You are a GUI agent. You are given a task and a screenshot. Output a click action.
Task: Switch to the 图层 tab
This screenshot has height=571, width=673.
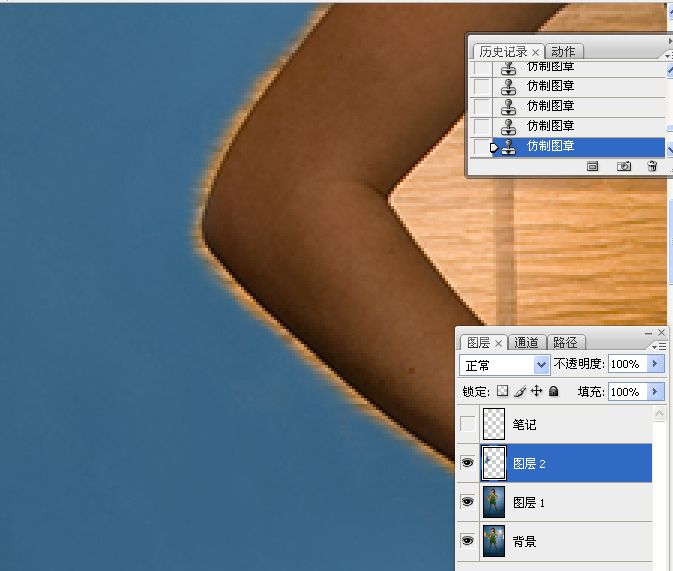(478, 343)
